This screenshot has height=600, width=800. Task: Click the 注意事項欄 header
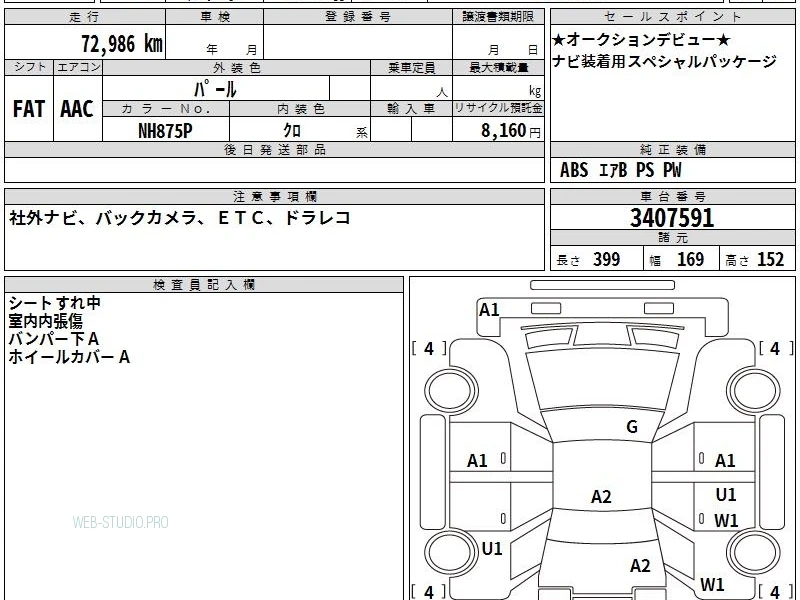274,196
